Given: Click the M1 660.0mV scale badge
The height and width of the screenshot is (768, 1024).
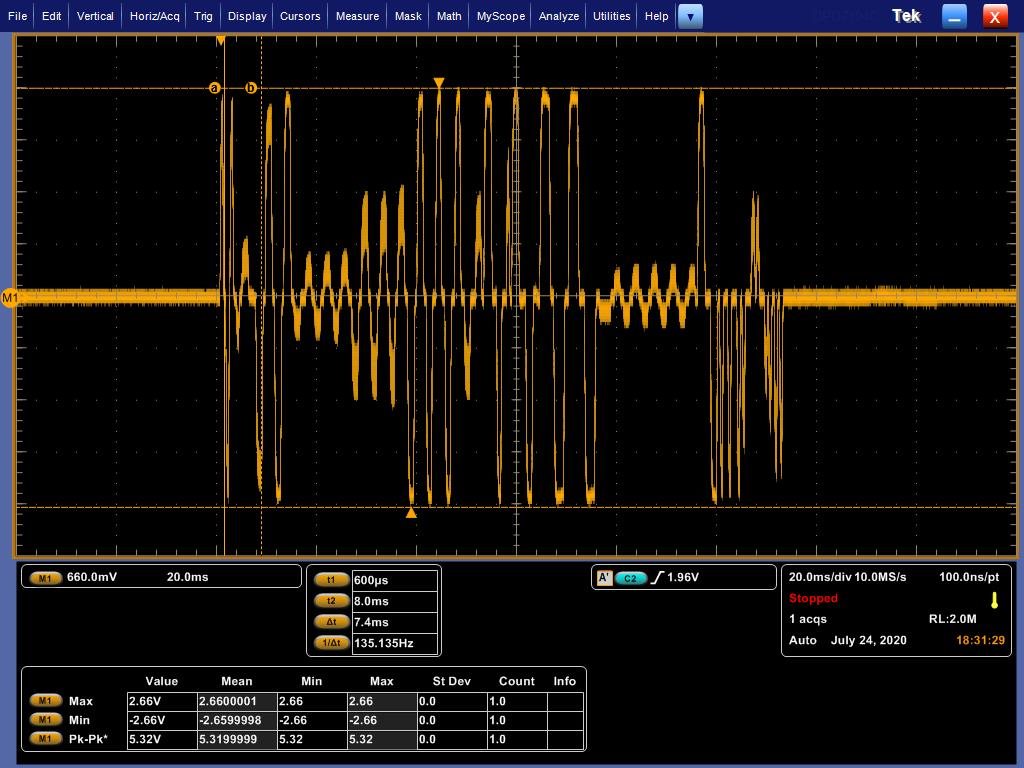Looking at the screenshot, I should 45,577.
